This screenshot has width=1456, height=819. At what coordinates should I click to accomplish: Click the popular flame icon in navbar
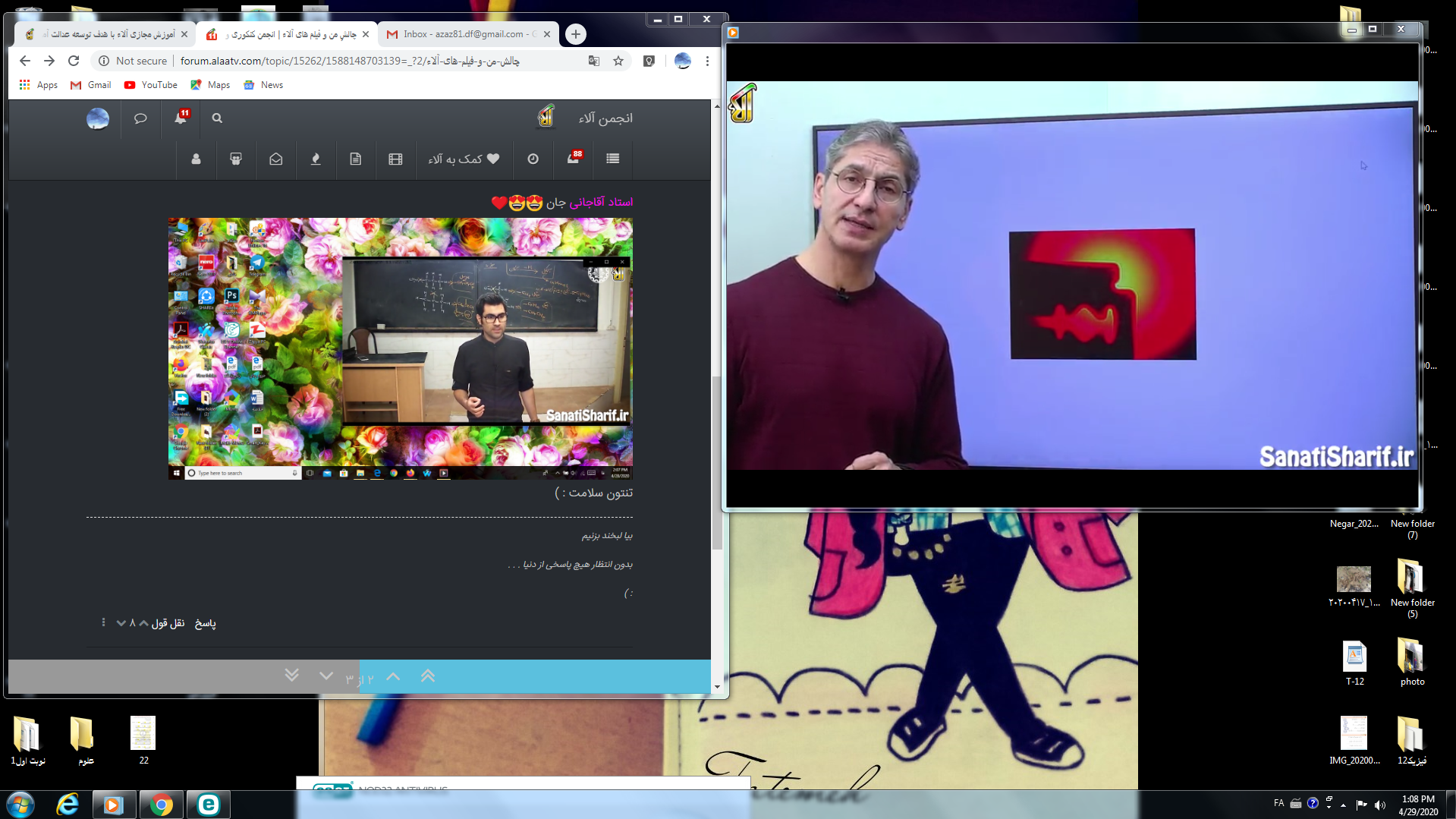click(x=316, y=159)
